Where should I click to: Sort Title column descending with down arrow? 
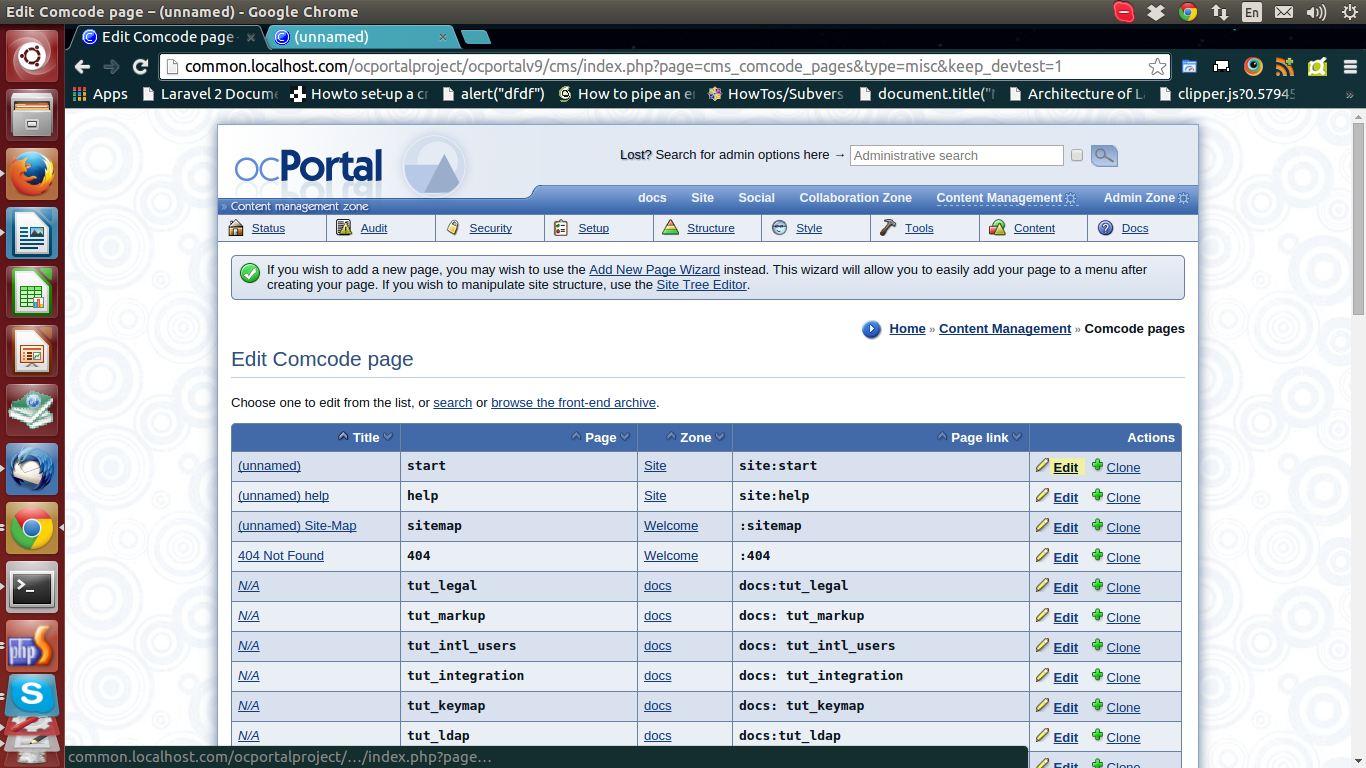pos(389,437)
